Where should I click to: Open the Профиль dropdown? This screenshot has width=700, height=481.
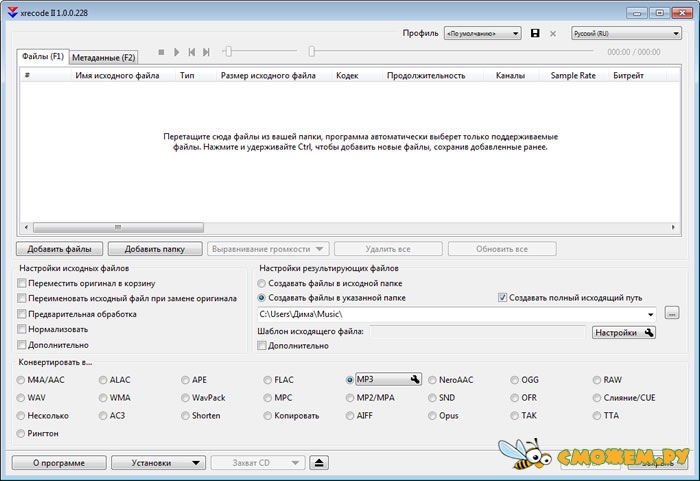click(x=483, y=33)
